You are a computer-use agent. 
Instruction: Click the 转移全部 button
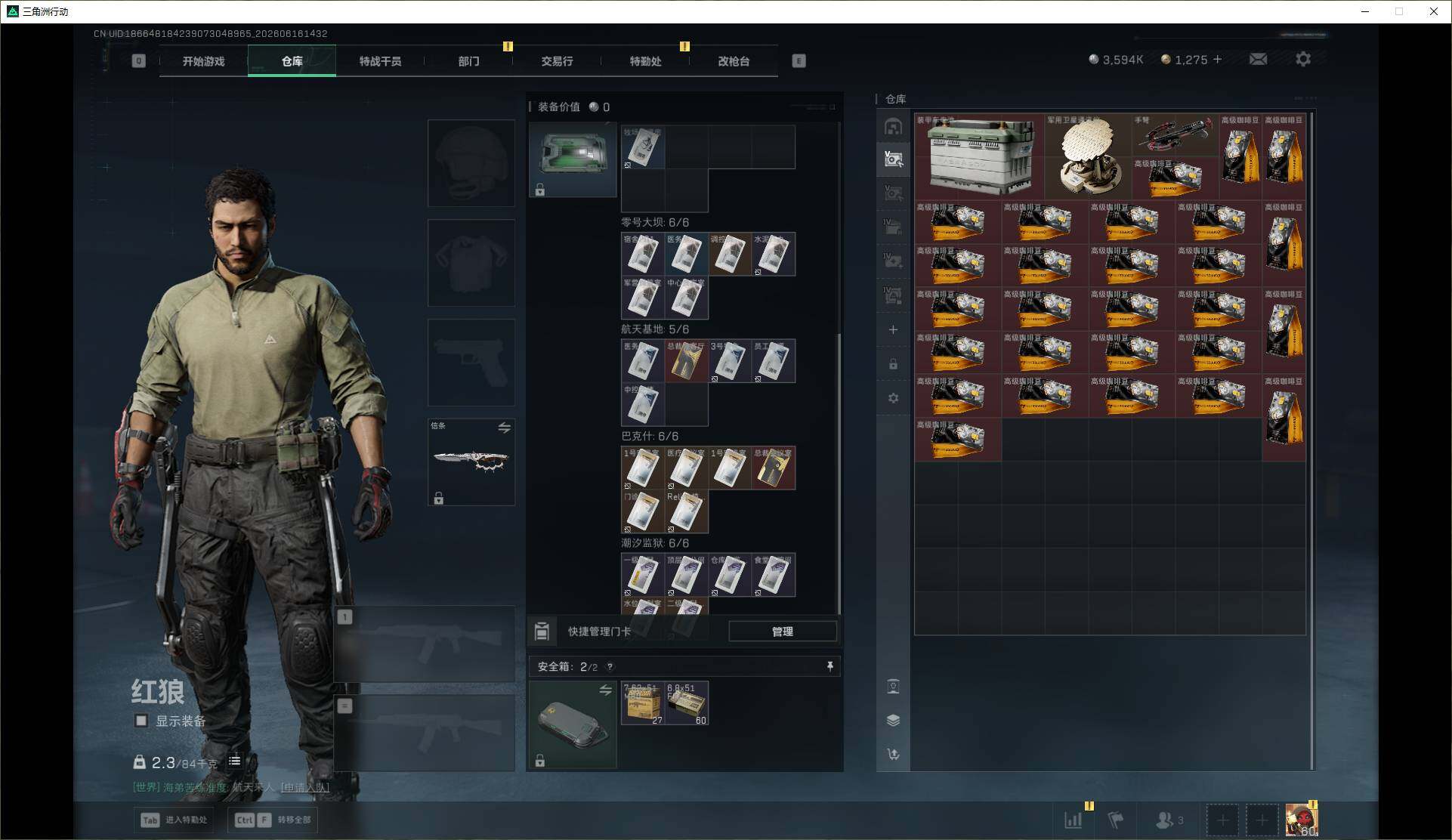(273, 820)
